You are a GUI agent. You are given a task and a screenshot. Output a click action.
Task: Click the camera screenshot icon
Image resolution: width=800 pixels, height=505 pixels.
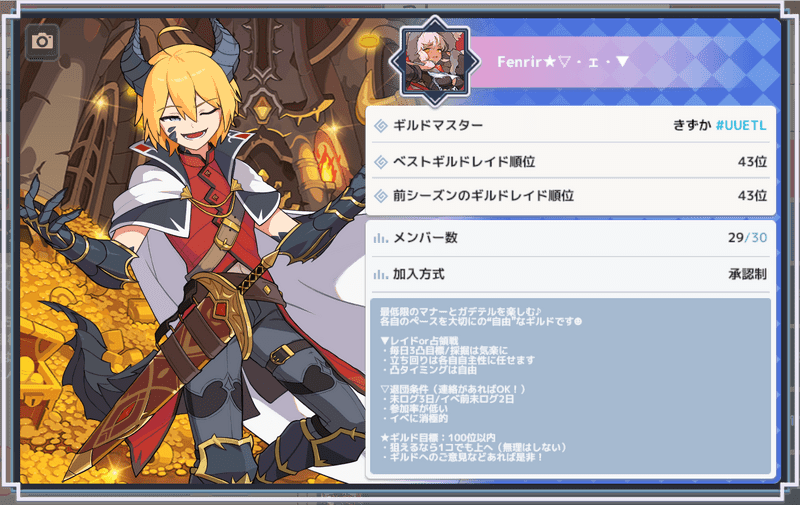[x=42, y=41]
